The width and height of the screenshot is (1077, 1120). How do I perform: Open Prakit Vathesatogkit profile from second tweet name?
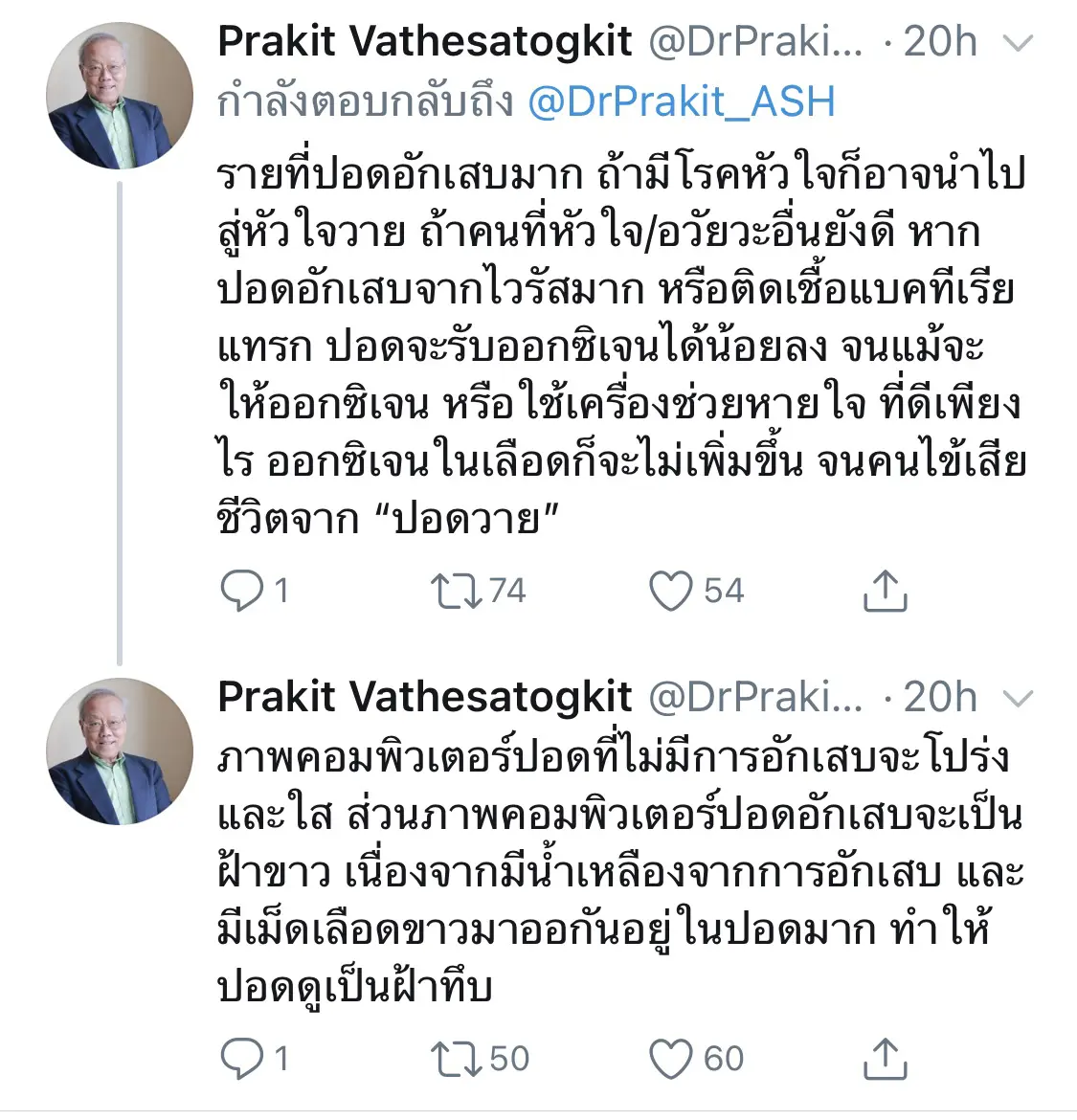[x=425, y=698]
